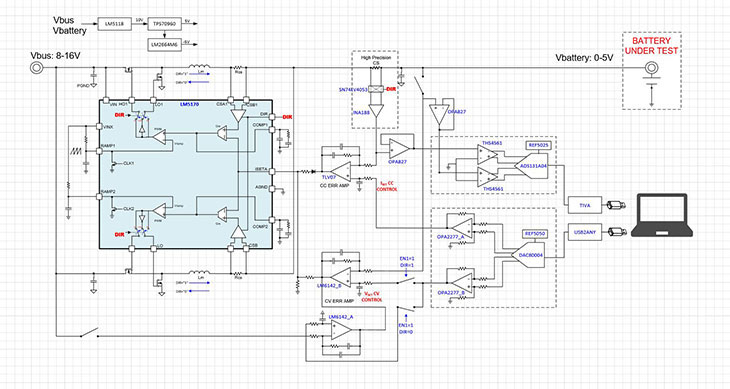Select the ADS131A04 converter symbol
This screenshot has height=389, width=730.
pos(532,166)
